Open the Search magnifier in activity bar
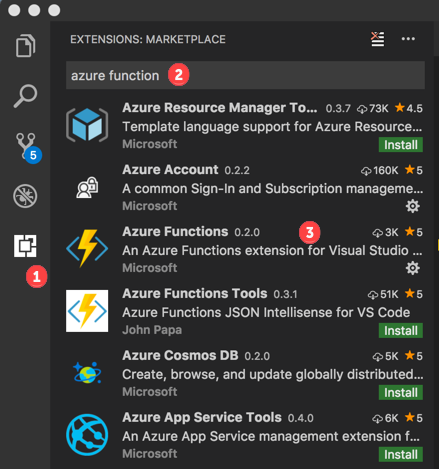This screenshot has width=439, height=469. coord(25,96)
